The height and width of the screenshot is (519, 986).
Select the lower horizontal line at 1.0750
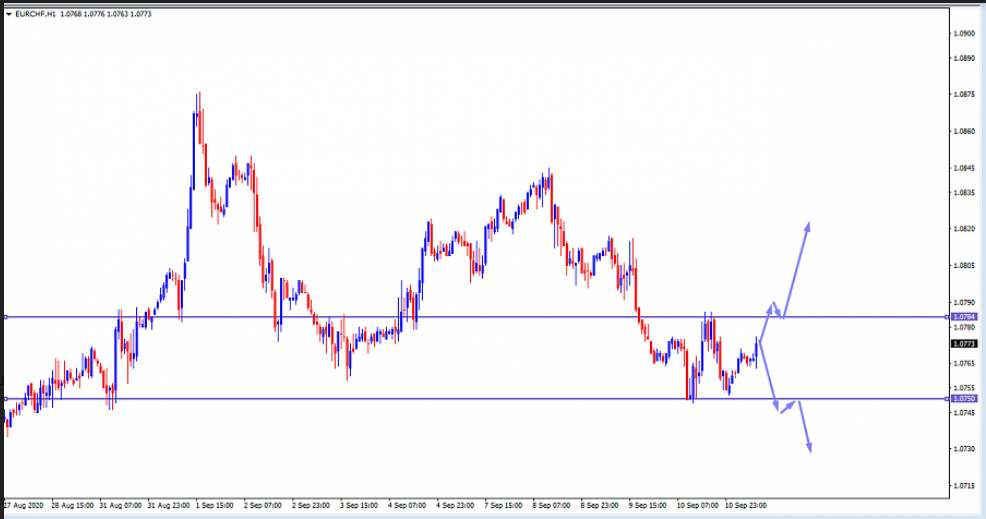pos(477,399)
